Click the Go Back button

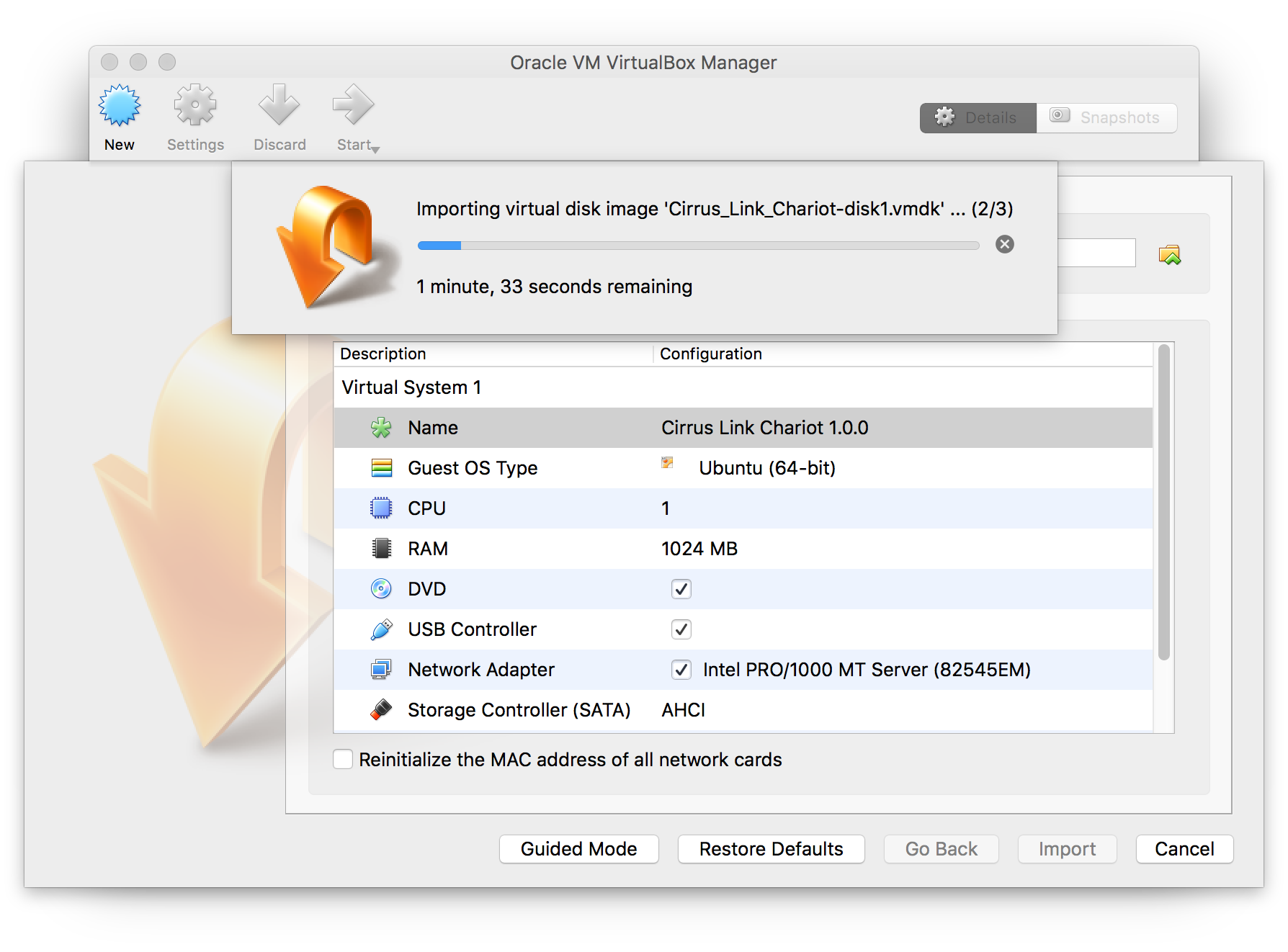942,849
